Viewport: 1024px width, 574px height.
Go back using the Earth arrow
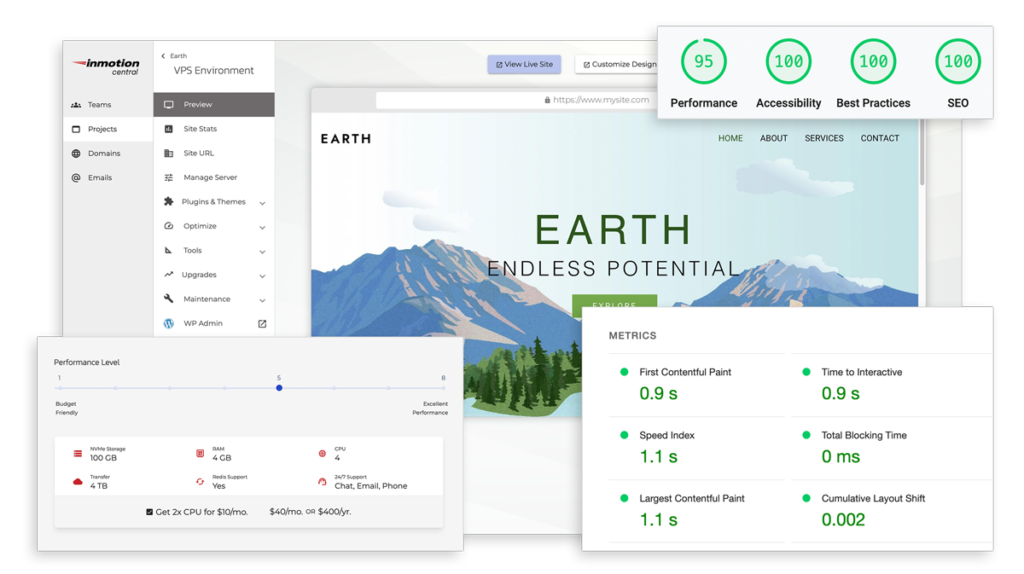[163, 56]
